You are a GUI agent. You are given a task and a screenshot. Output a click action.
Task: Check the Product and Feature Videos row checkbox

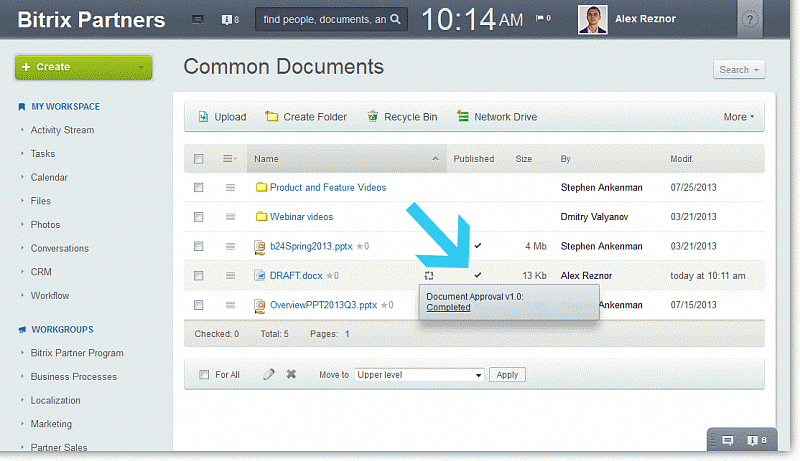click(x=198, y=188)
